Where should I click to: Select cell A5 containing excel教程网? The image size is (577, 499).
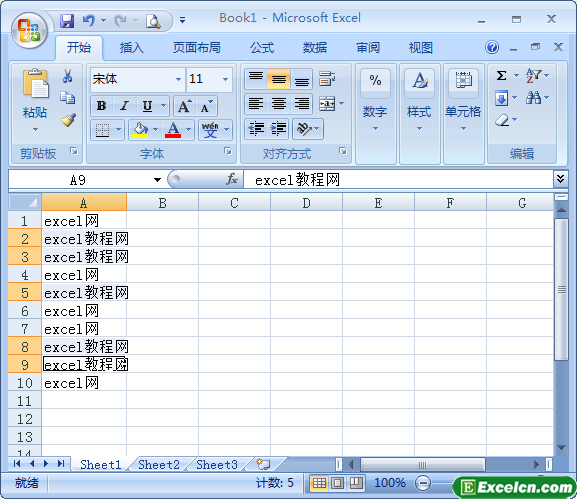(84, 293)
